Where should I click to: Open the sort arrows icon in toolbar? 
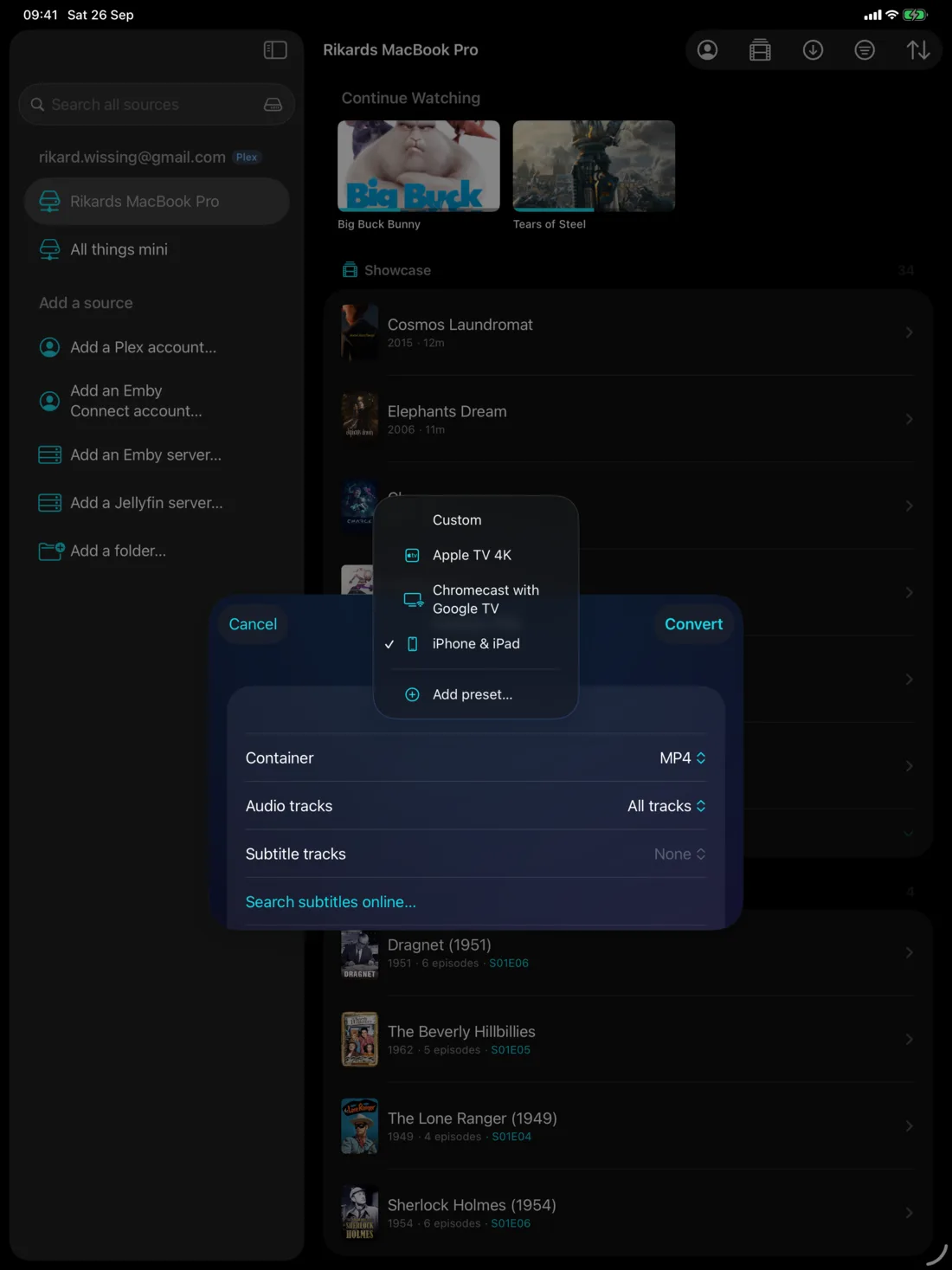[x=918, y=50]
